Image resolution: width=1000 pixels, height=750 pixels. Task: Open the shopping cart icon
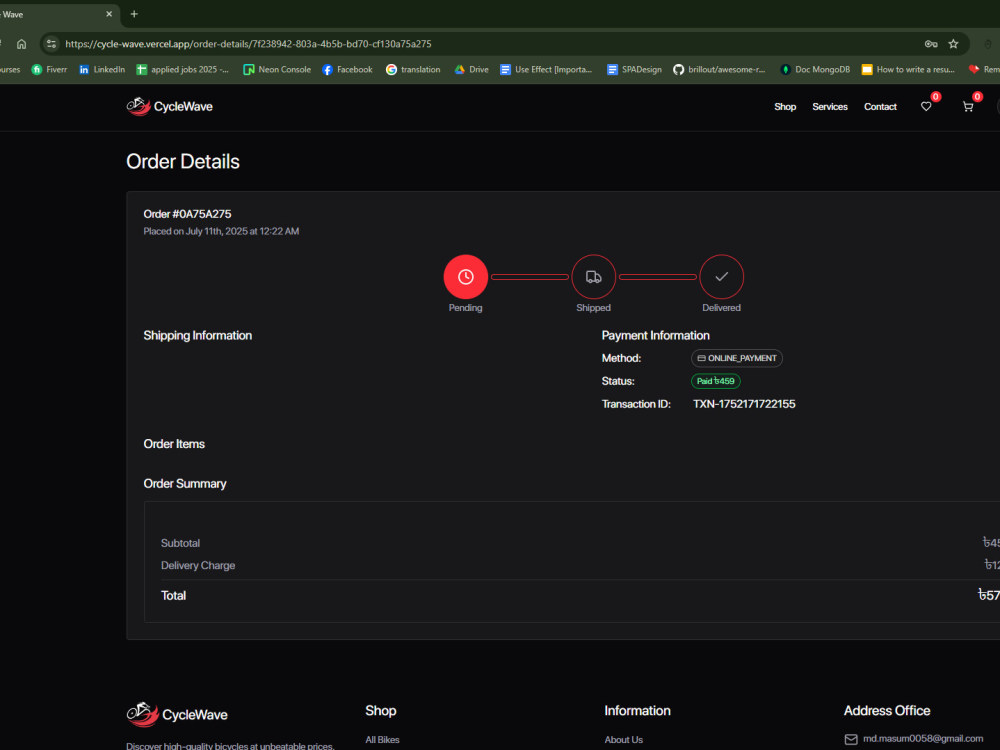coord(967,107)
